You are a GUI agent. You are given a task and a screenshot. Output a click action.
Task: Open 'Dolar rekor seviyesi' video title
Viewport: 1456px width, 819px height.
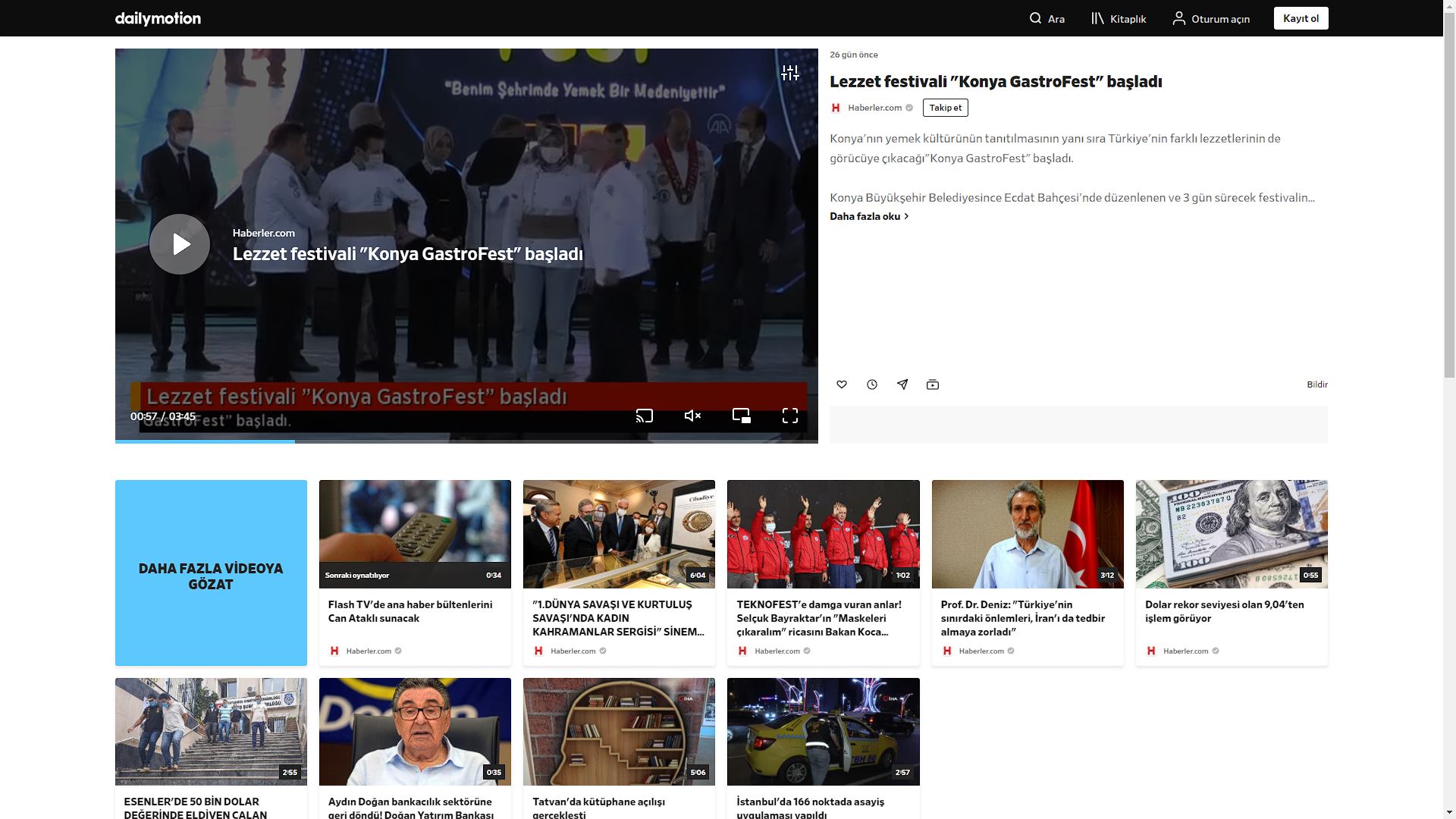1225,611
